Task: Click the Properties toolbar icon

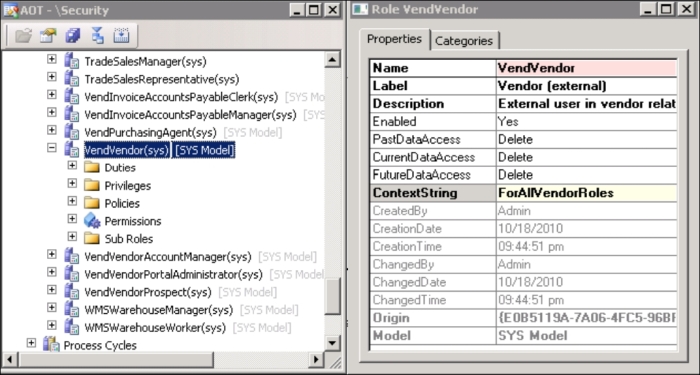Action: [x=48, y=36]
